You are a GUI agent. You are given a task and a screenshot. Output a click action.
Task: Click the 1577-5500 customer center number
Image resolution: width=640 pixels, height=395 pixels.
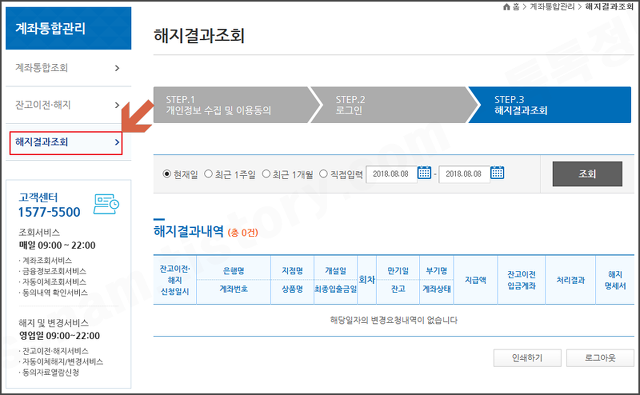(x=49, y=212)
